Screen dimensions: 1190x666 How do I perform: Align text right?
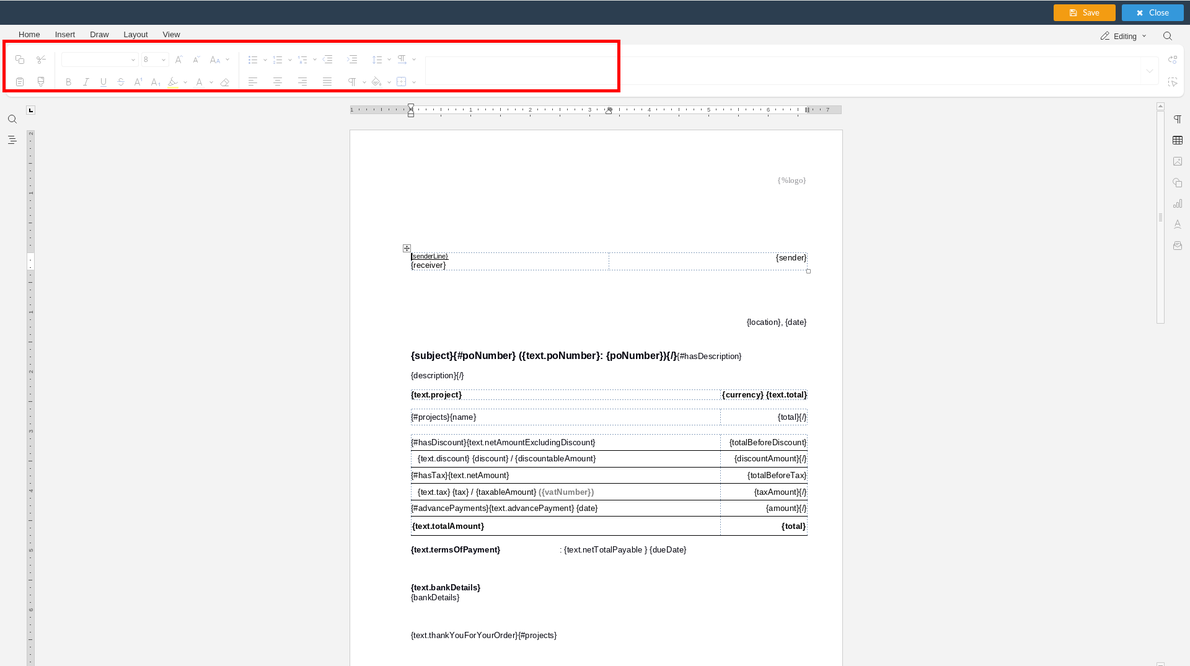[302, 82]
